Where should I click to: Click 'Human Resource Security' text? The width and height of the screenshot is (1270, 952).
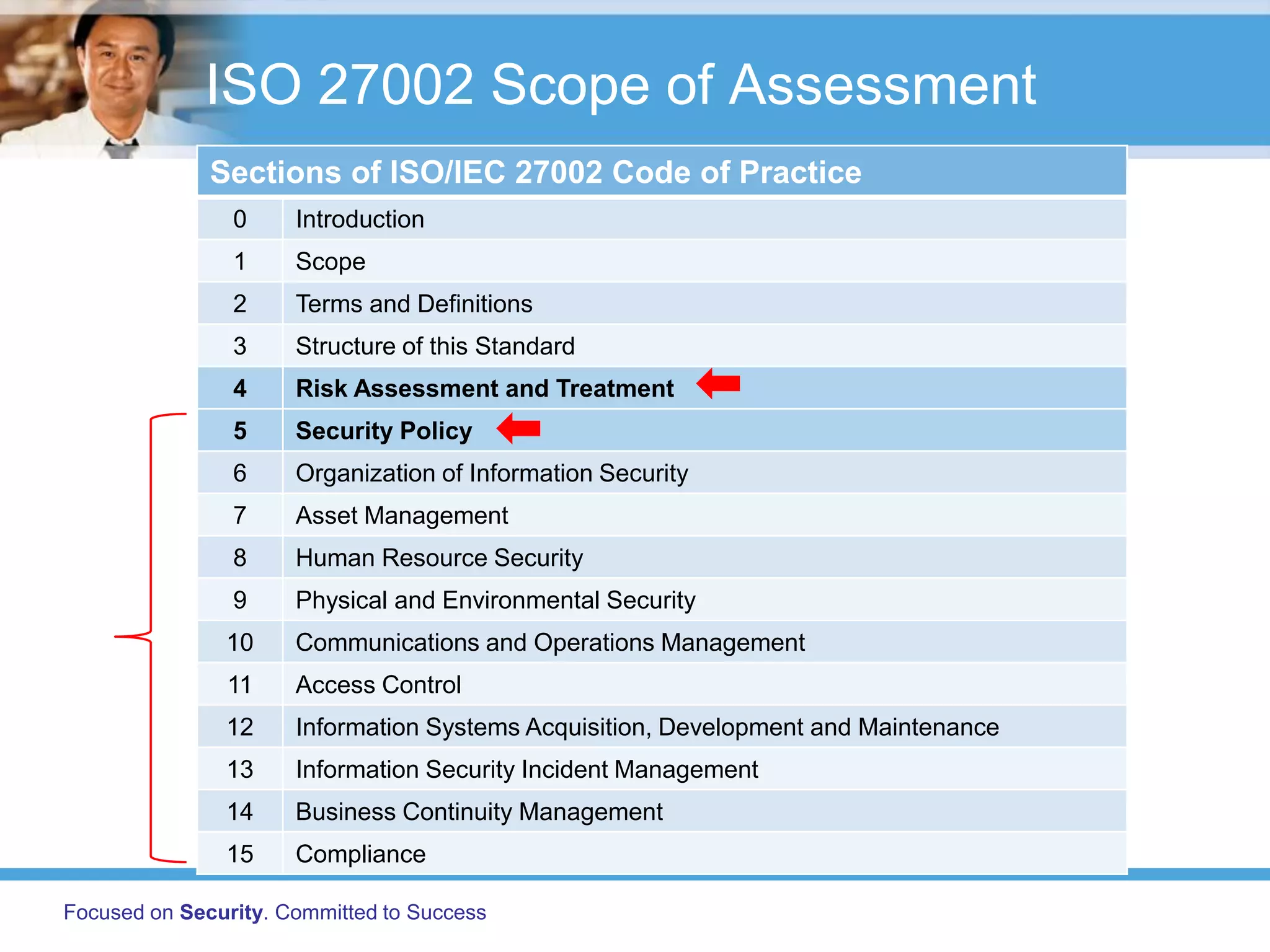coord(439,558)
